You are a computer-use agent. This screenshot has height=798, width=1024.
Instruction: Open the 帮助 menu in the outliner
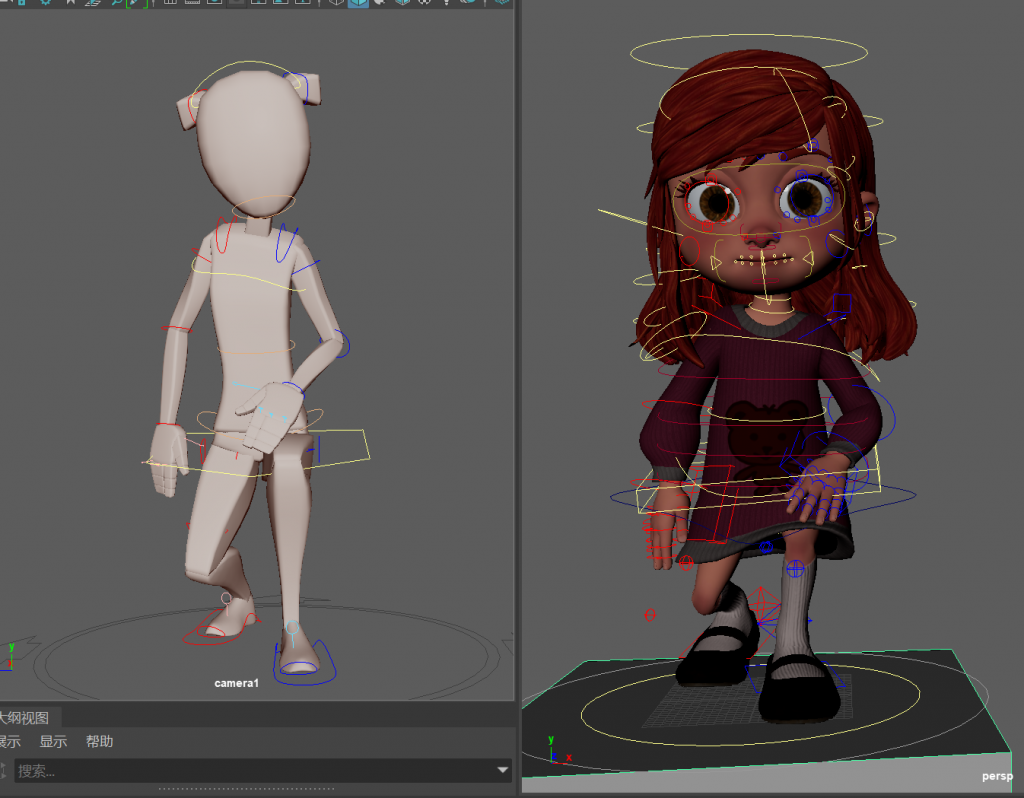pos(100,741)
